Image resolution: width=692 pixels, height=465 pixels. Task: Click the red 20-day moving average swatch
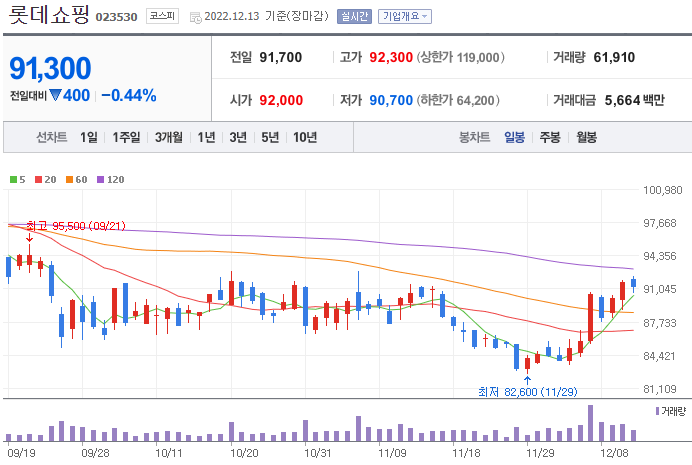click(x=38, y=180)
